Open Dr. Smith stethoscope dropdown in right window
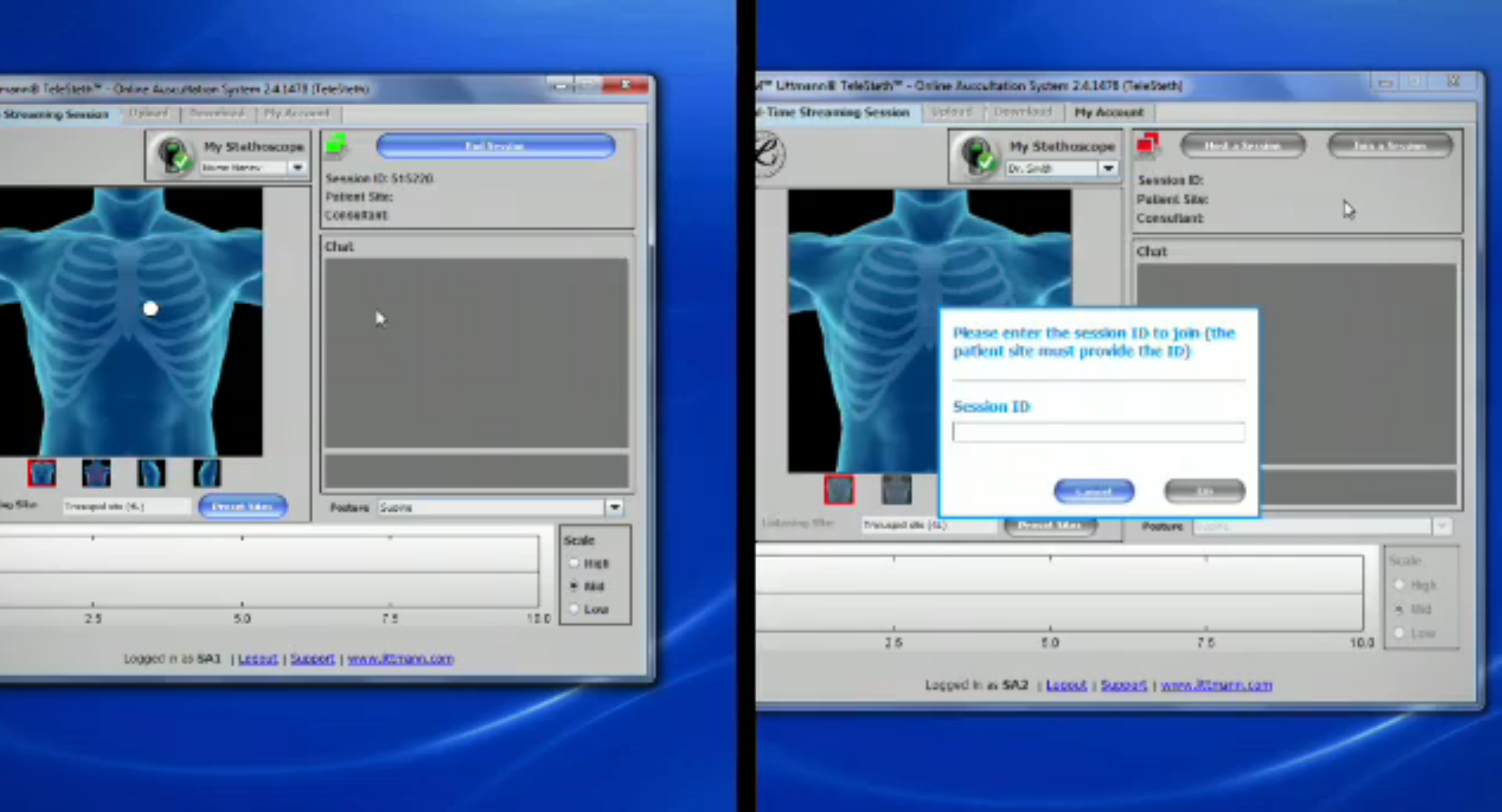This screenshot has height=812, width=1502. [1109, 168]
